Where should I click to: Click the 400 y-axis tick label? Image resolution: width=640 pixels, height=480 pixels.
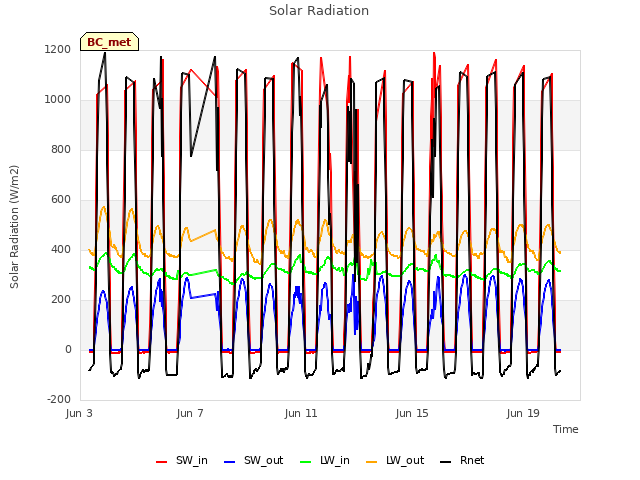[61, 249]
